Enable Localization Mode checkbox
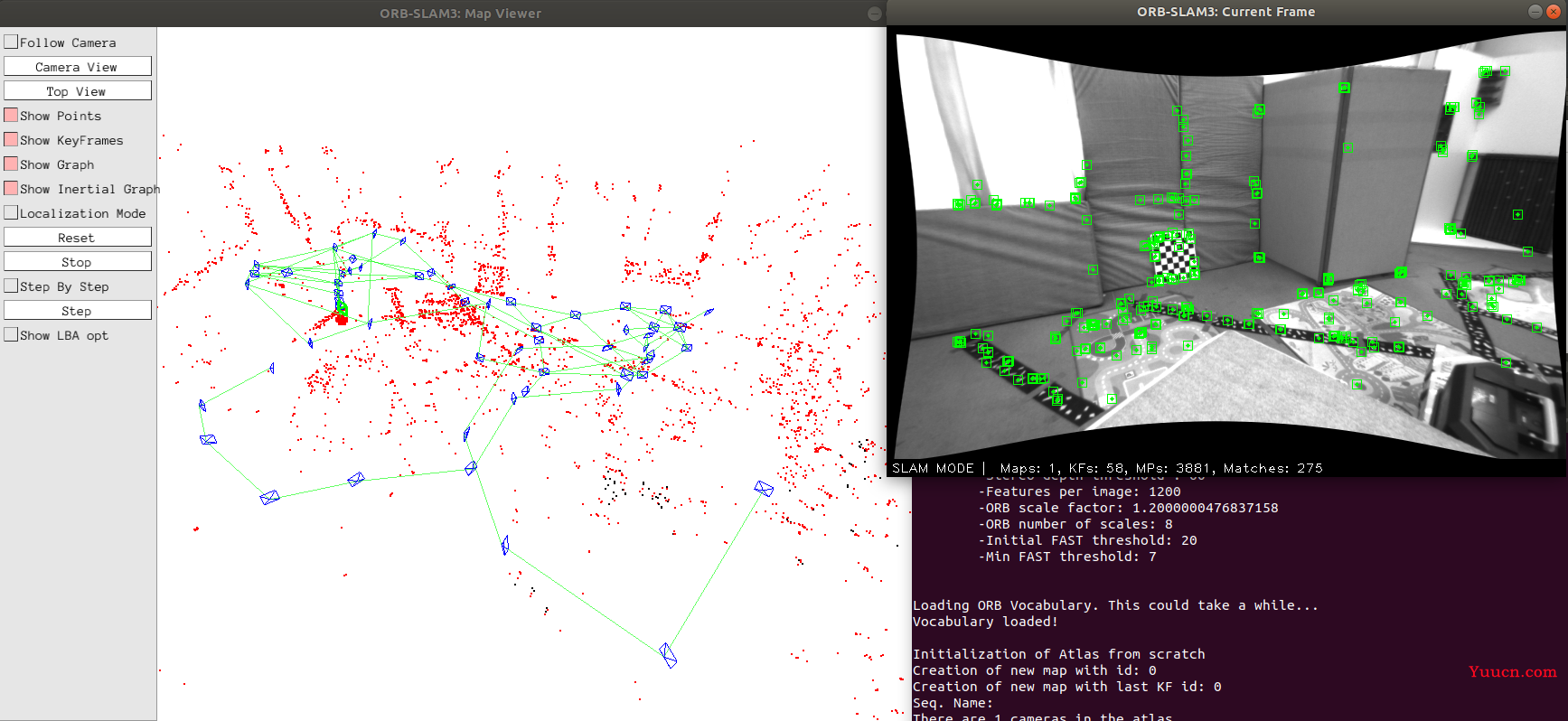1568x721 pixels. pyautogui.click(x=11, y=212)
